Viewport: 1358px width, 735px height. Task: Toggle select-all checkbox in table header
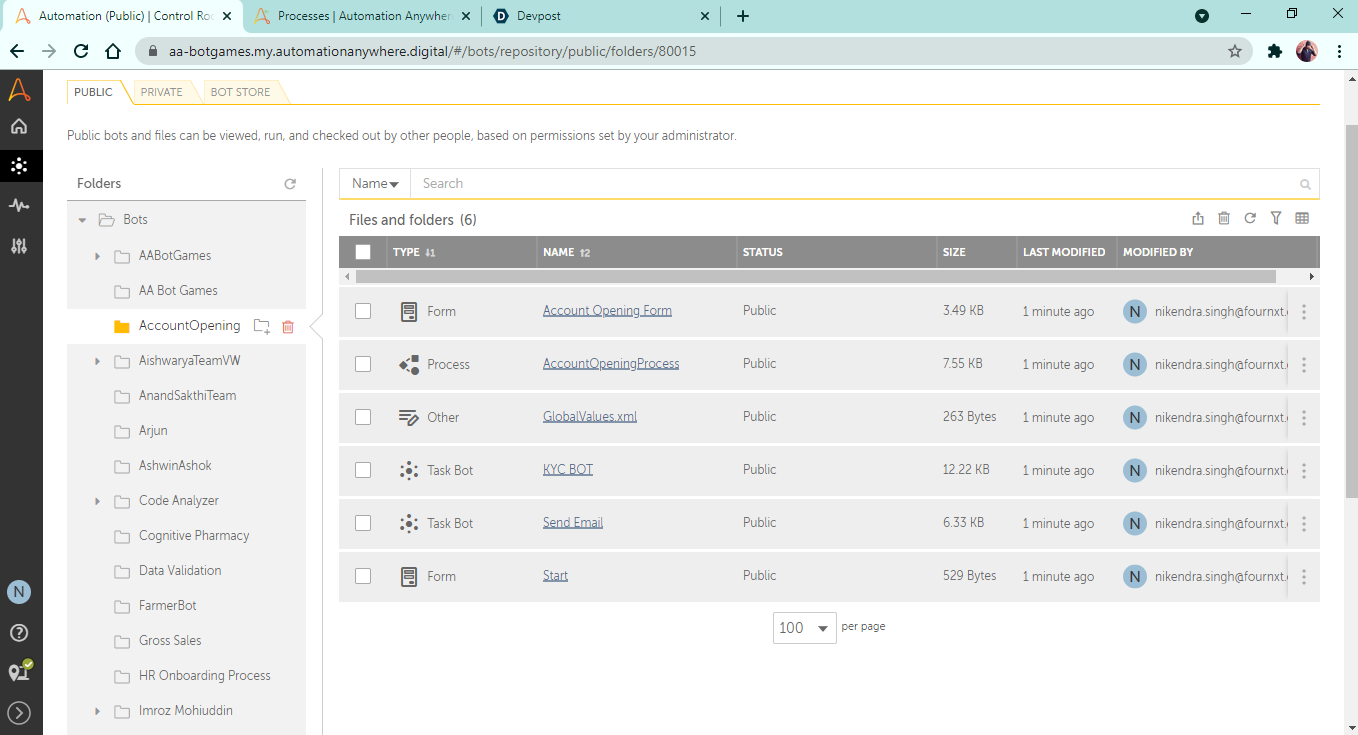[x=363, y=252]
